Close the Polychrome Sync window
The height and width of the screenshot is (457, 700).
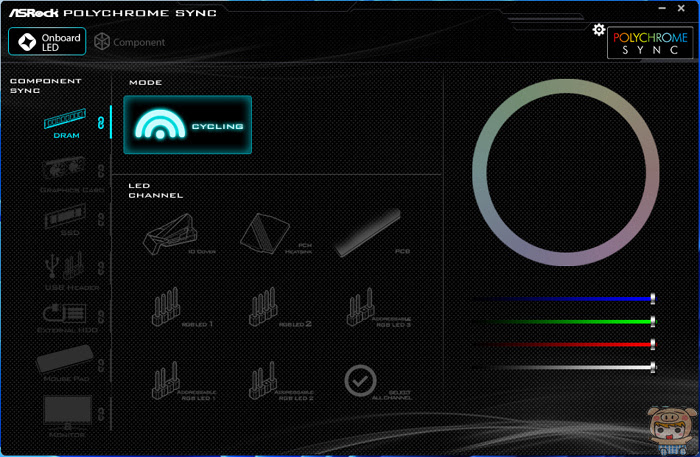pos(681,8)
